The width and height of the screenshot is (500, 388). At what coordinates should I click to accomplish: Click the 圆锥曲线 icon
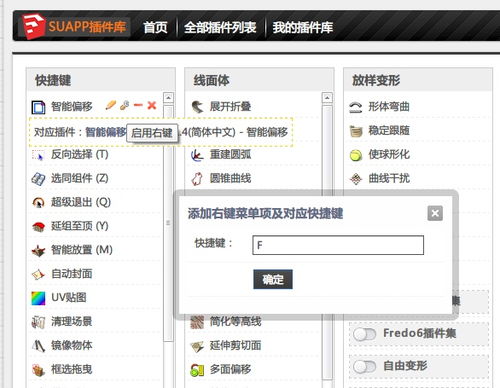click(x=197, y=179)
